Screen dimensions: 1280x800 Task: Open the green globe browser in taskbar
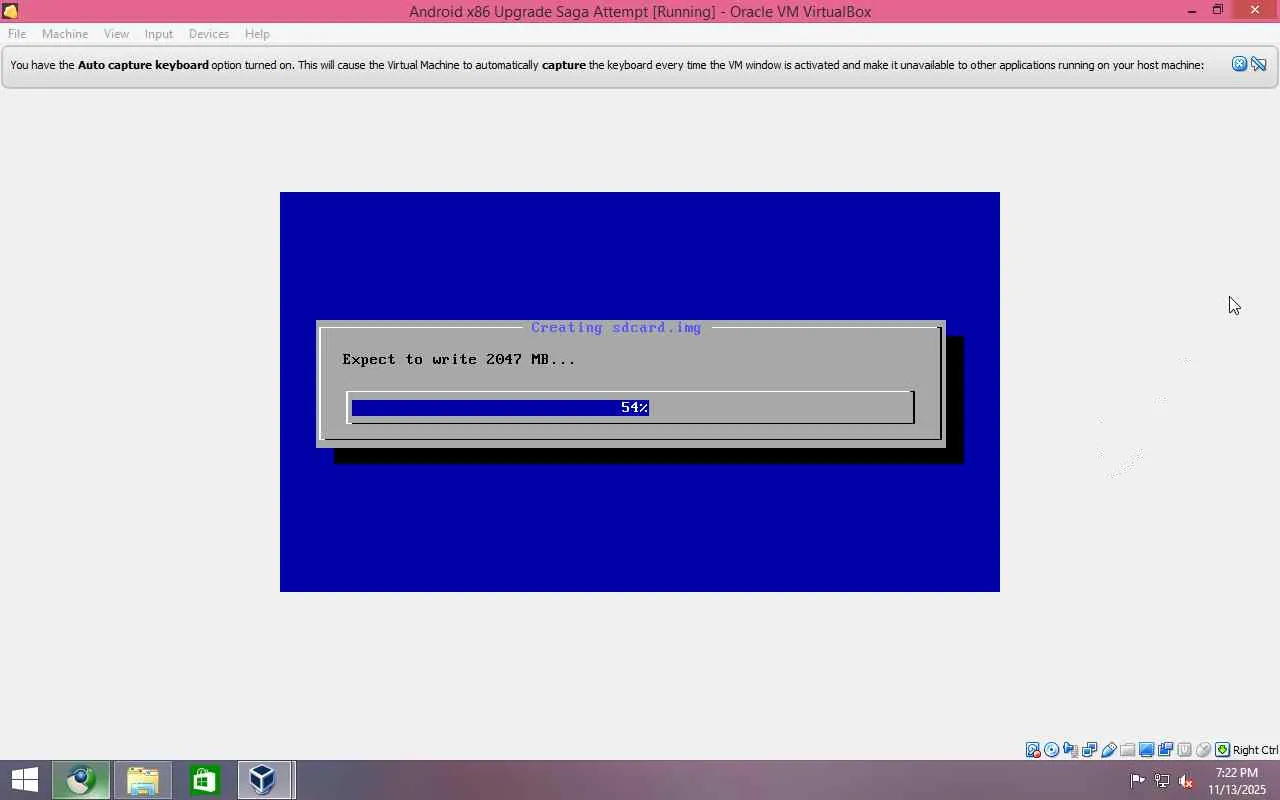click(81, 780)
